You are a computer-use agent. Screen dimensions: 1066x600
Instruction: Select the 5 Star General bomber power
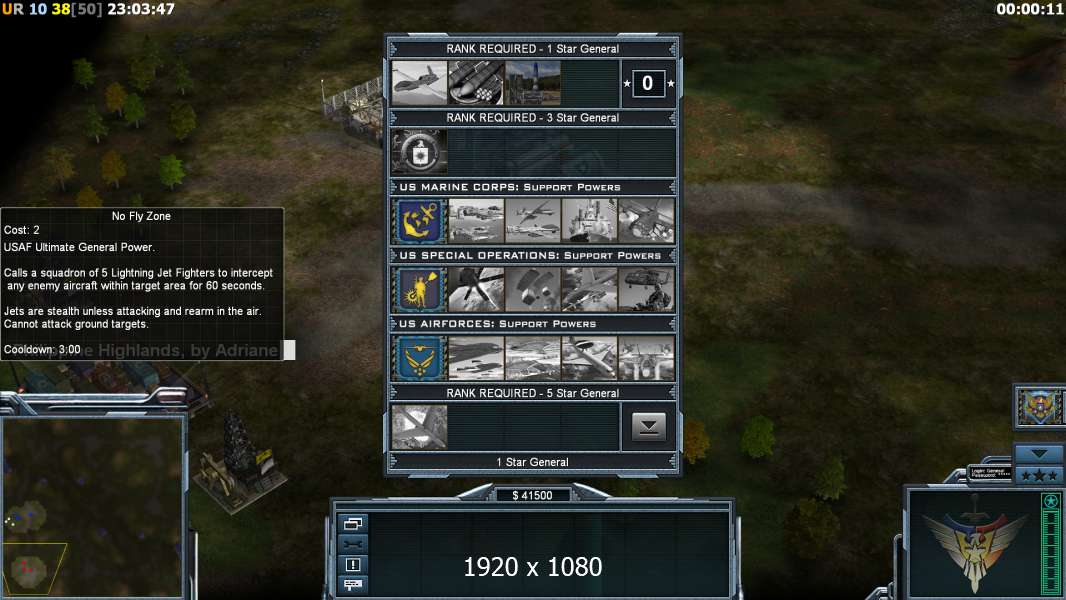[419, 427]
